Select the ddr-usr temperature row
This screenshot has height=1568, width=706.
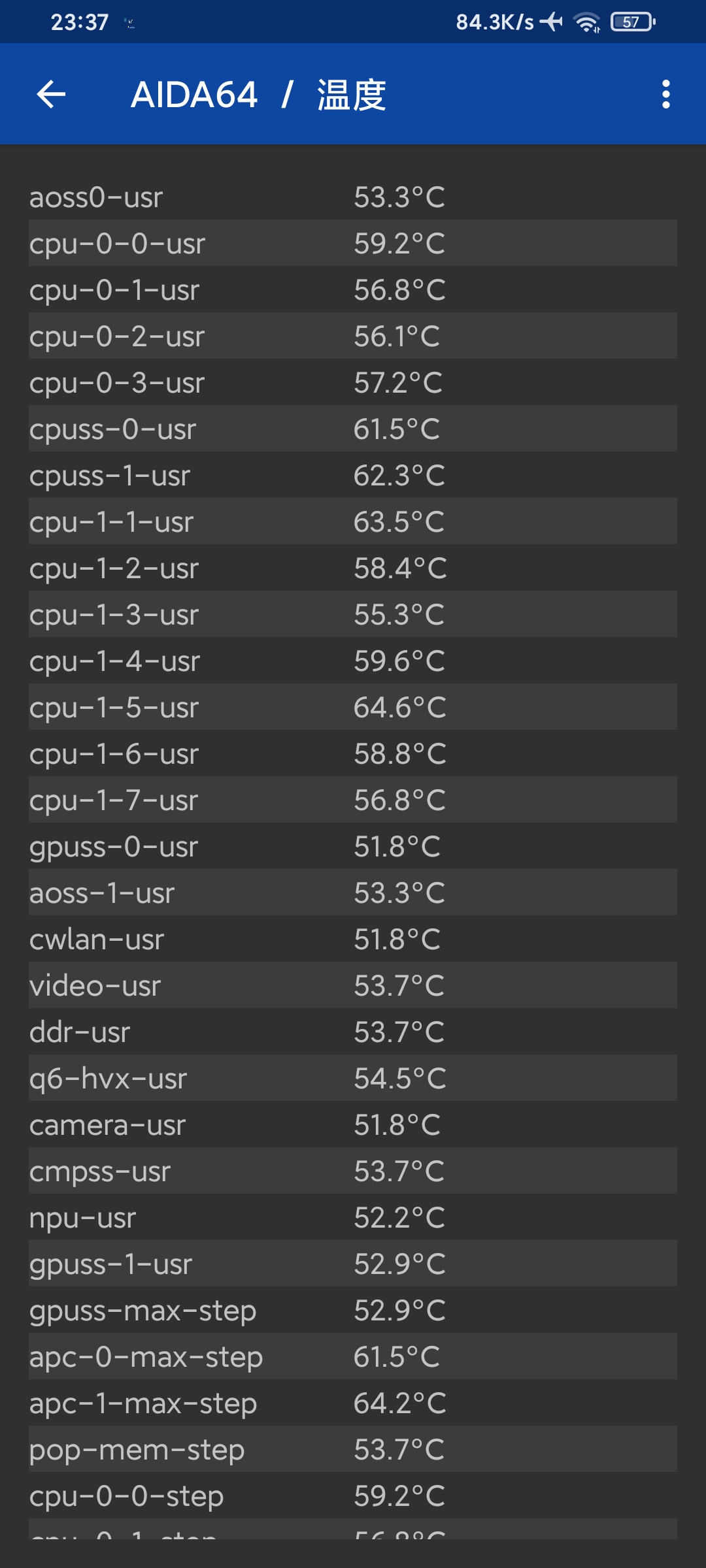coord(353,1032)
